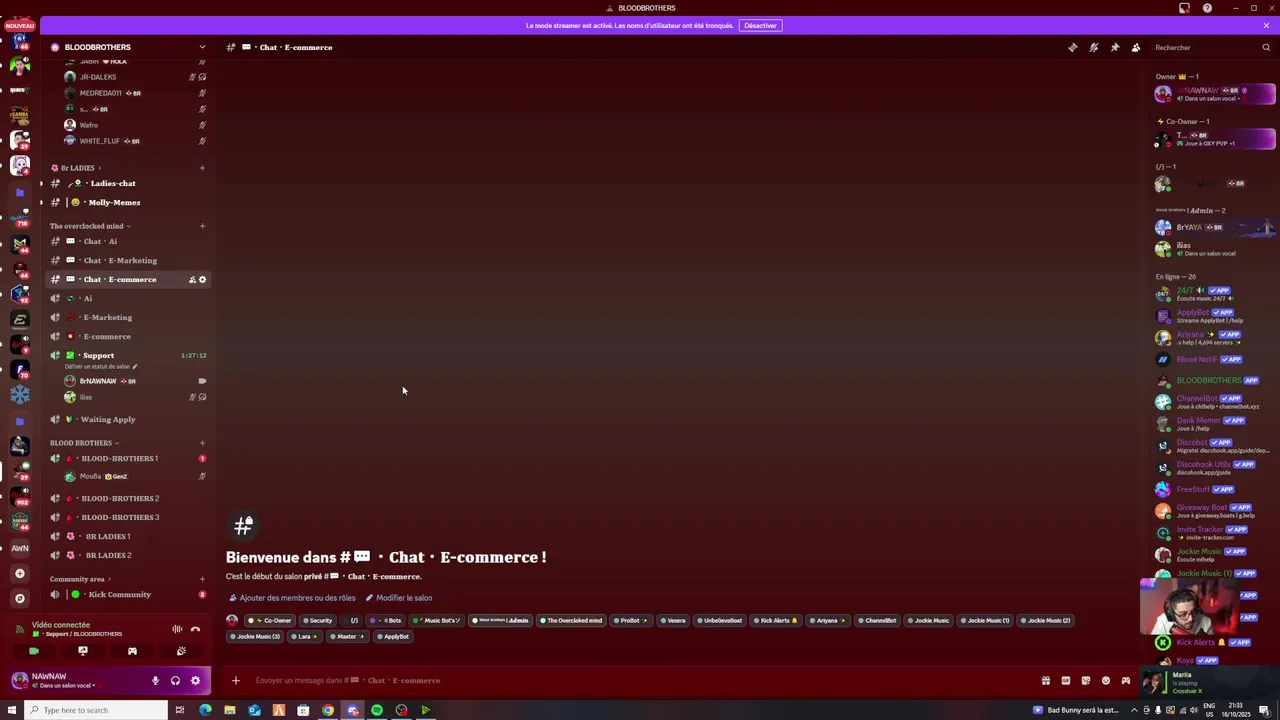Image resolution: width=1280 pixels, height=720 pixels.
Task: Click the Windows Start button
Action: pos(12,710)
